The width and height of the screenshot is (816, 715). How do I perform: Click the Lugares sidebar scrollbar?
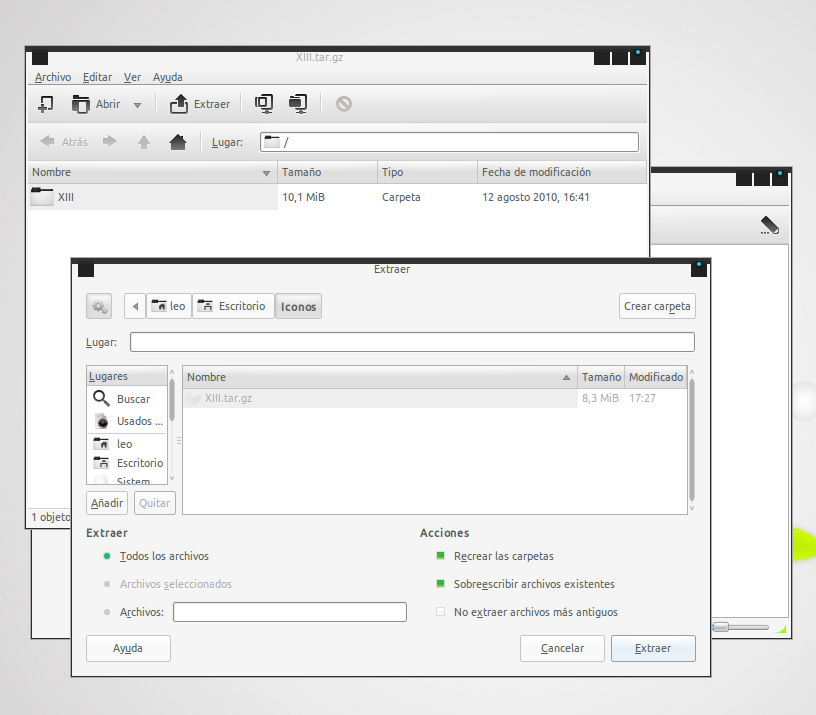172,400
